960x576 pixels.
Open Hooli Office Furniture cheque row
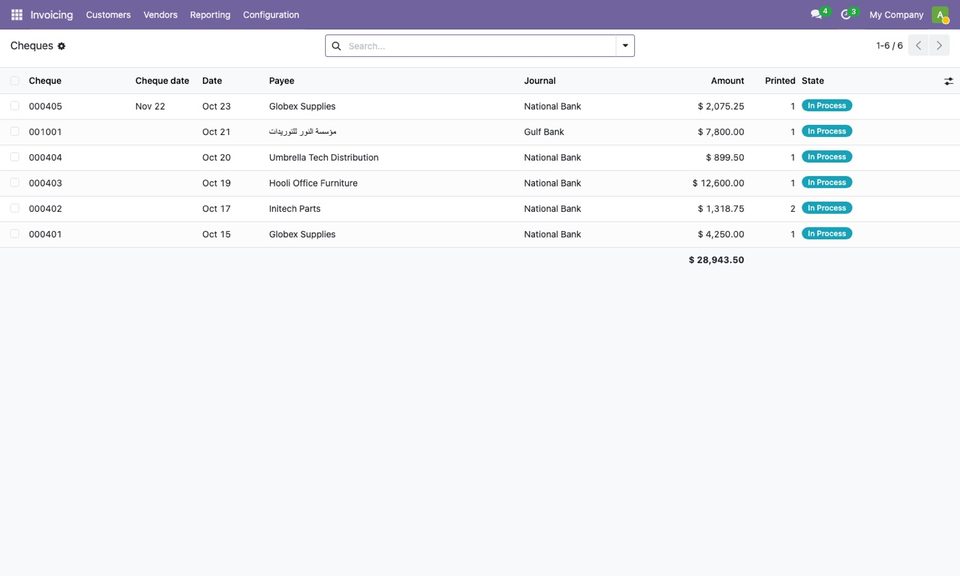(480, 183)
